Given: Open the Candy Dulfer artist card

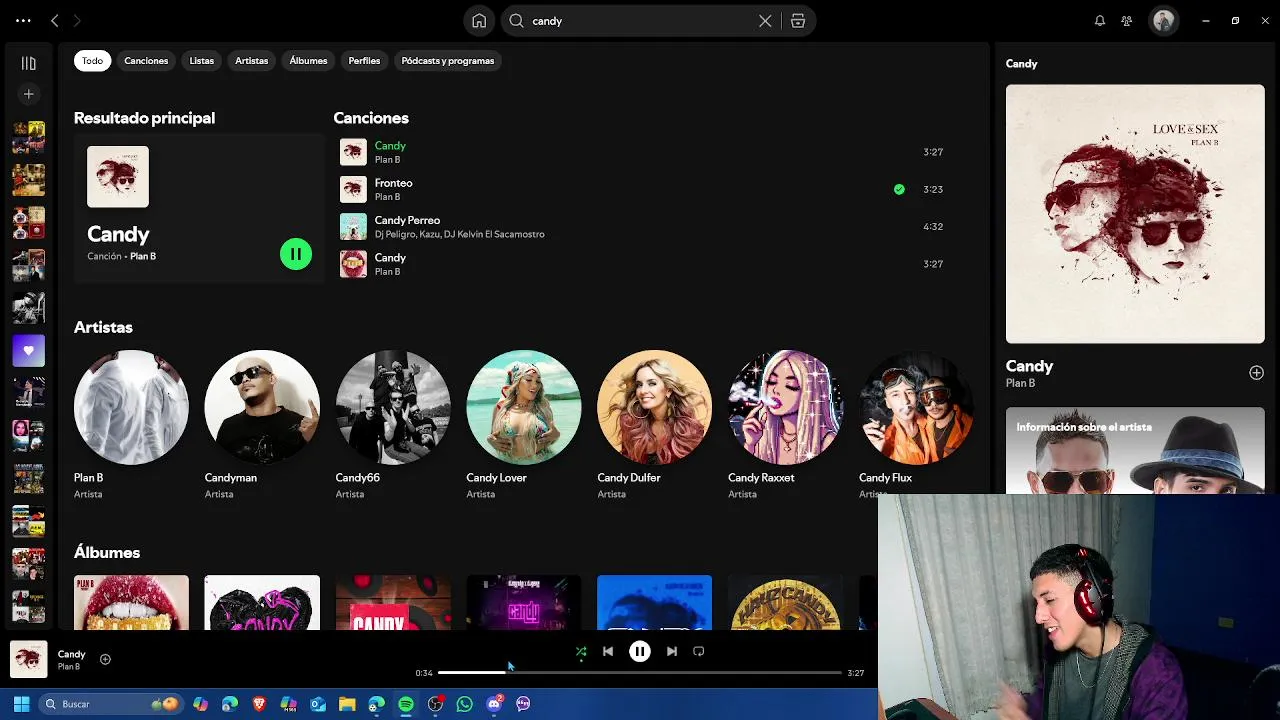Looking at the screenshot, I should click(655, 425).
